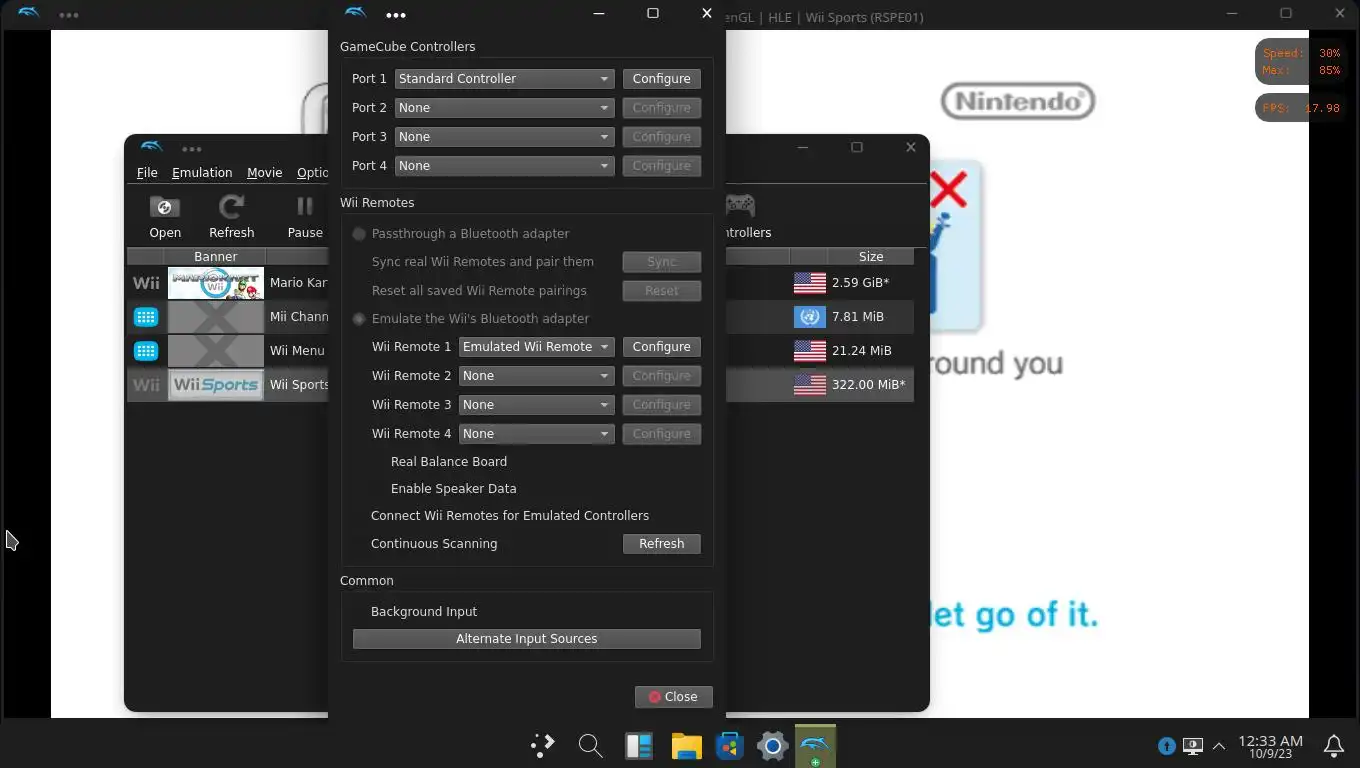
Task: Open the Wii Remote 2 dropdown
Action: pos(536,376)
